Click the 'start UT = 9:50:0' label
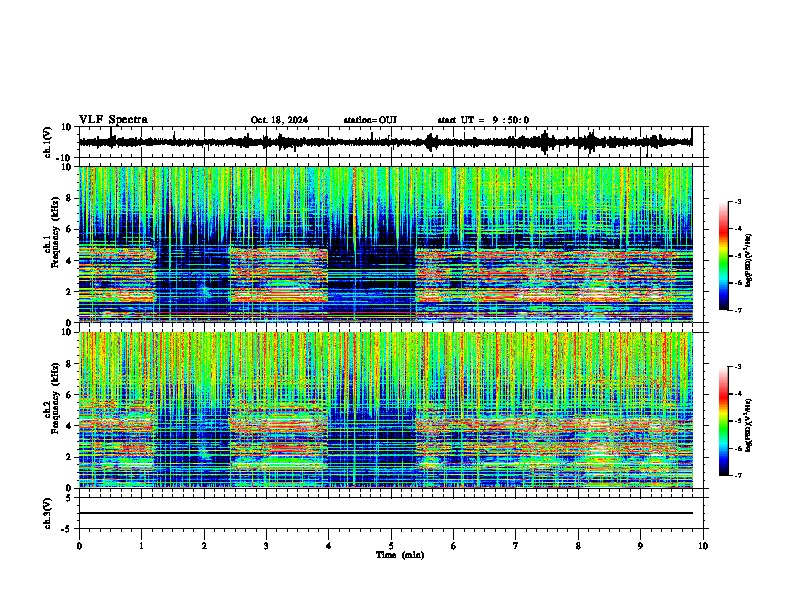 click(483, 120)
